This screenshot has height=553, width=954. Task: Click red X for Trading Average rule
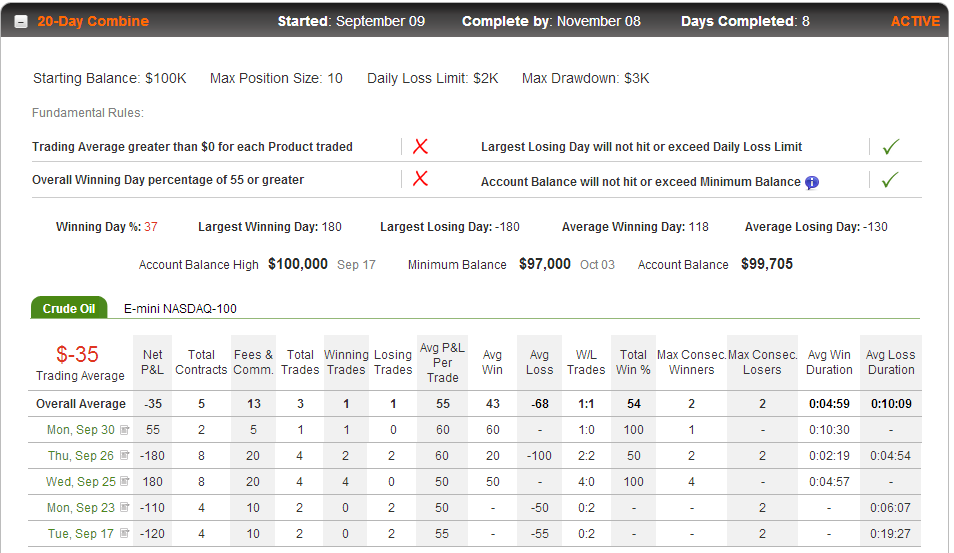(420, 146)
